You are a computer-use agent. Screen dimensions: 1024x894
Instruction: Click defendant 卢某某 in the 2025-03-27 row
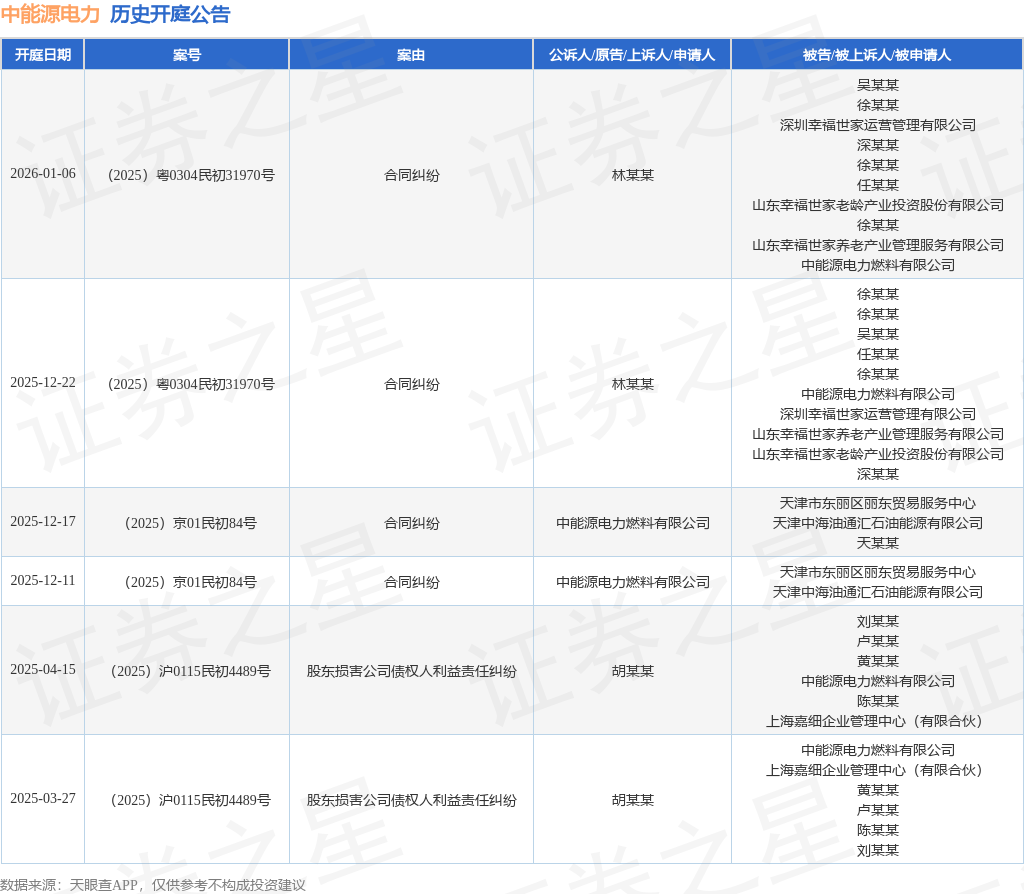878,810
